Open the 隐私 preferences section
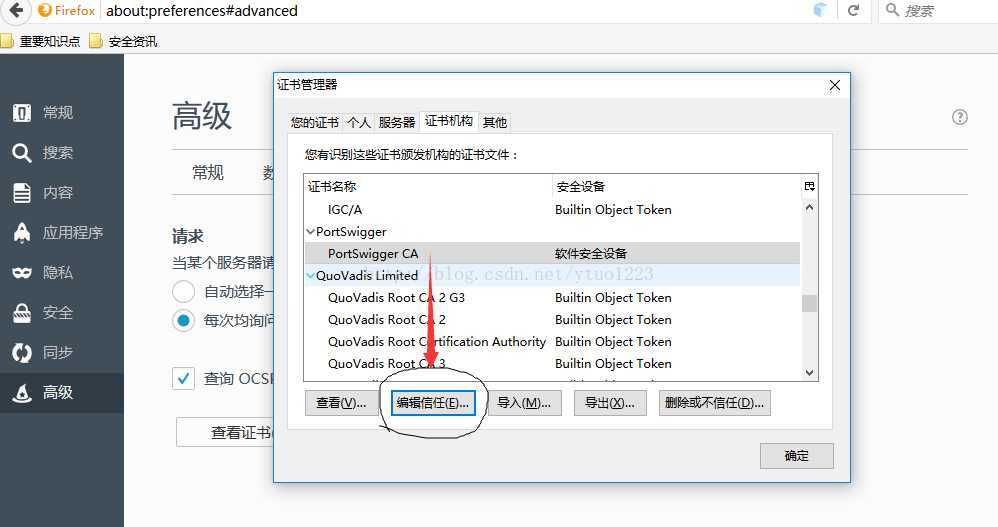998x527 pixels. 62,272
